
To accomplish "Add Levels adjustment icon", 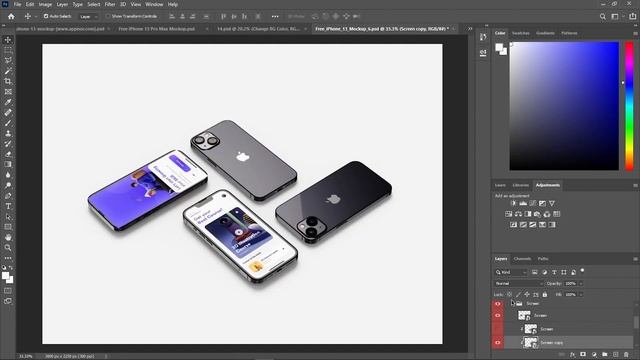I will (x=523, y=203).
